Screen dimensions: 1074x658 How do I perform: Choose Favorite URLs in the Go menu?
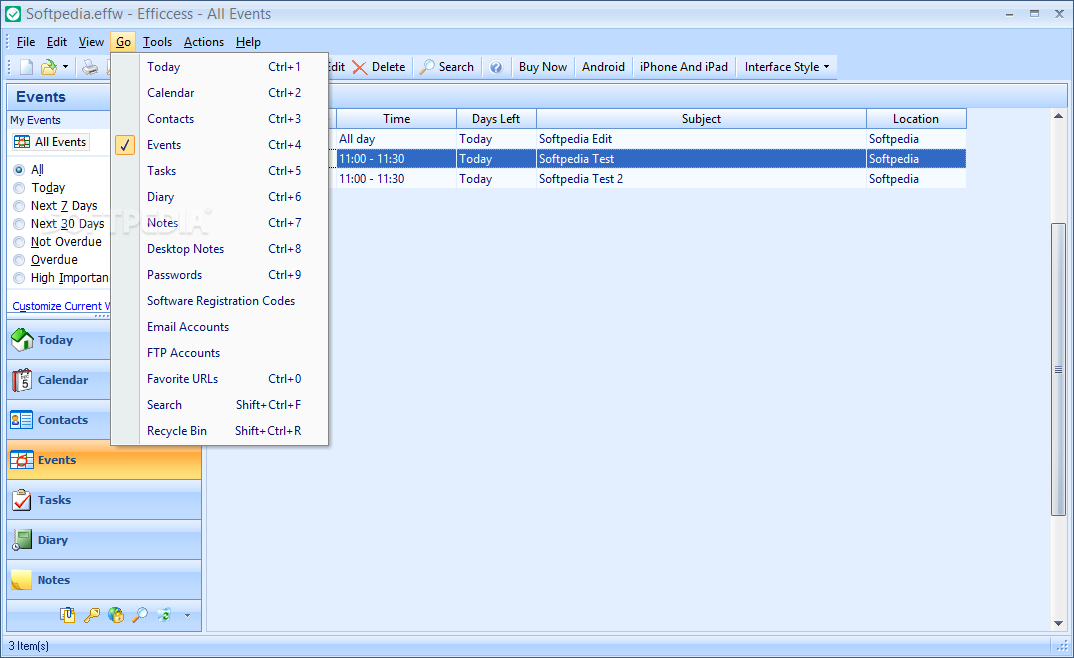220,379
